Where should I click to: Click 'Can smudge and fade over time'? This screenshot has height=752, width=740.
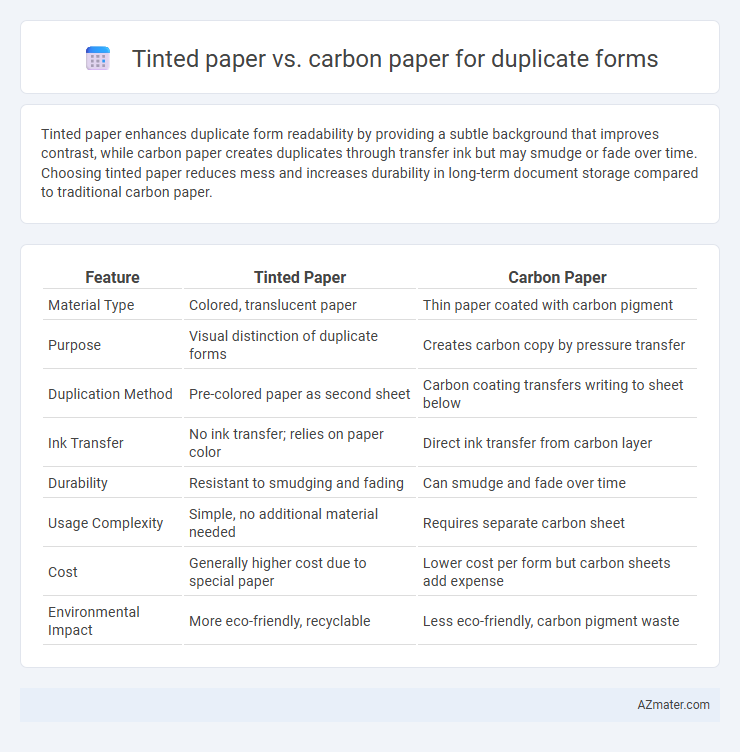pos(524,483)
